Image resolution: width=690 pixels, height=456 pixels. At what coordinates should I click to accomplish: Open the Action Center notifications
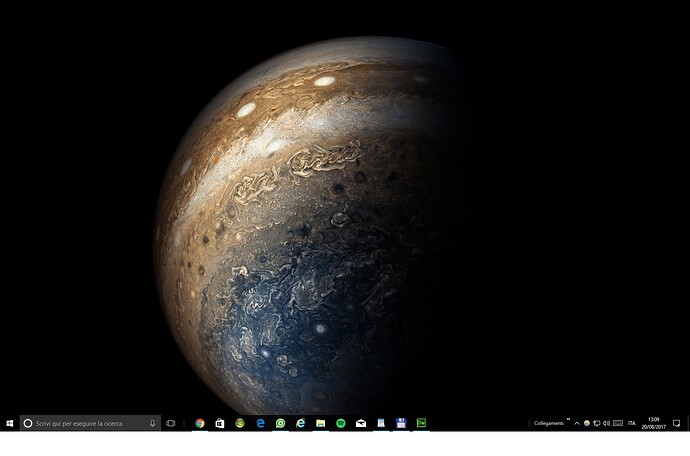tap(676, 423)
